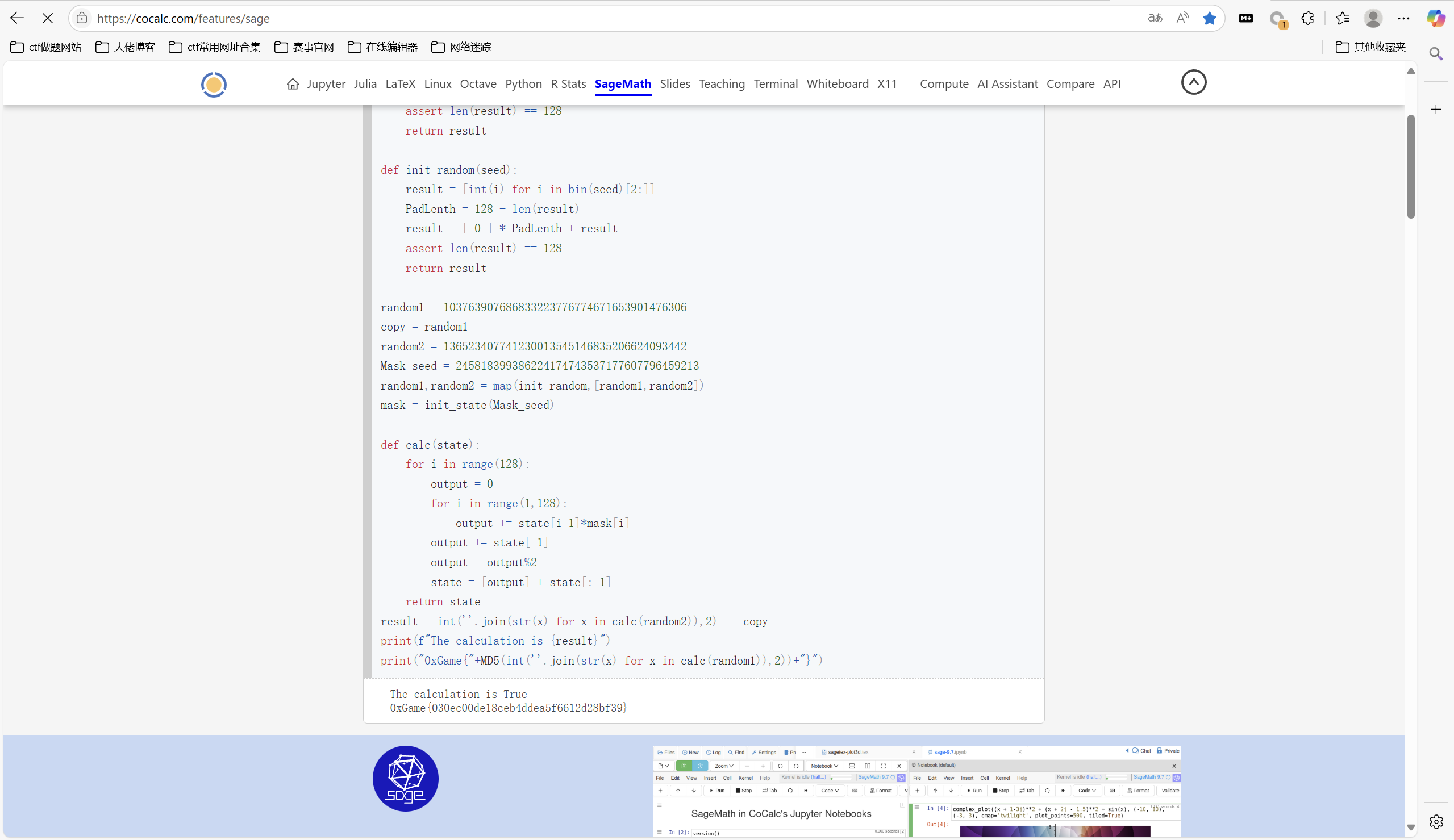Open the favorites list icon
Image resolution: width=1454 pixels, height=840 pixels.
1342,18
